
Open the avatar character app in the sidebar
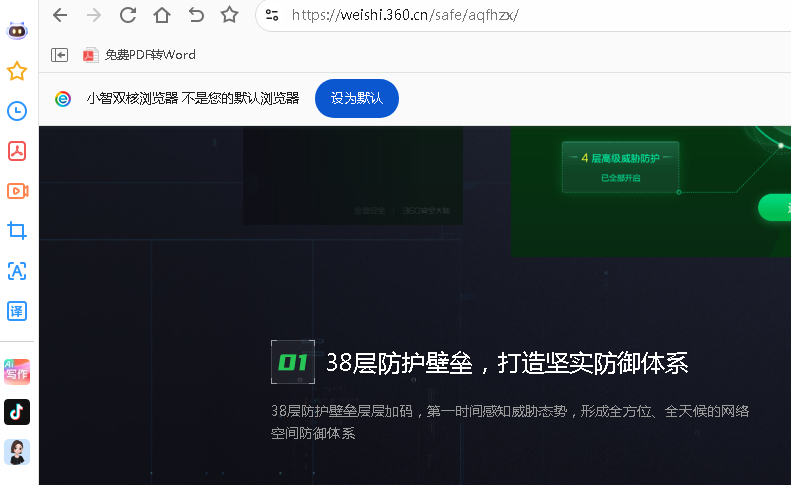click(17, 452)
